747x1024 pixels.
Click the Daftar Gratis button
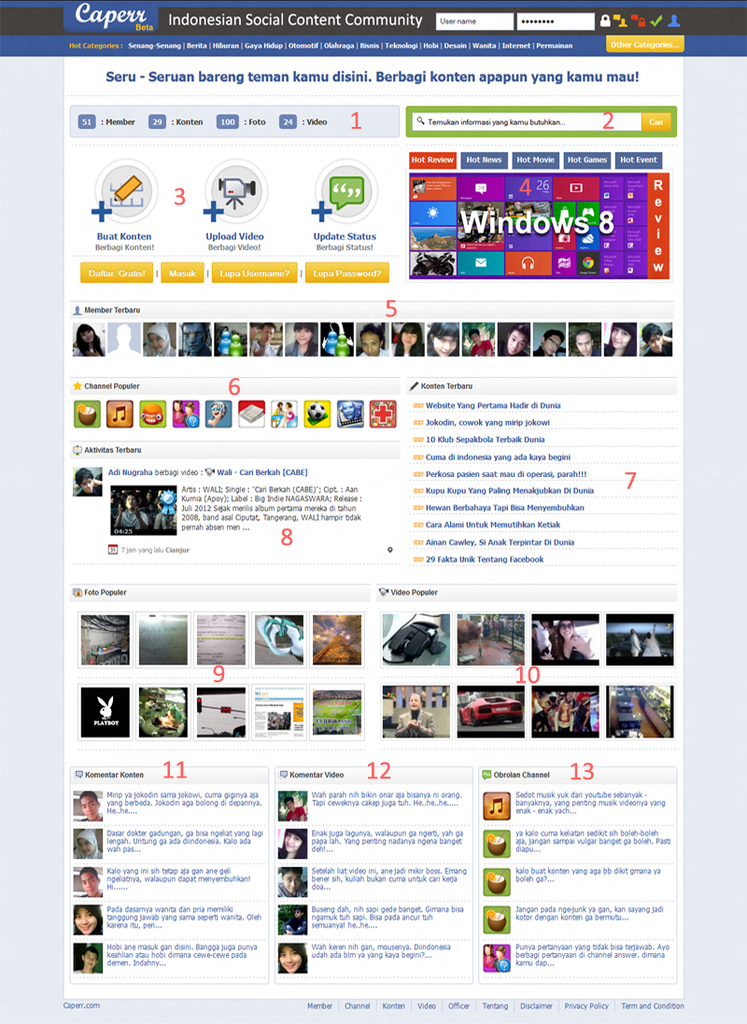pos(117,273)
